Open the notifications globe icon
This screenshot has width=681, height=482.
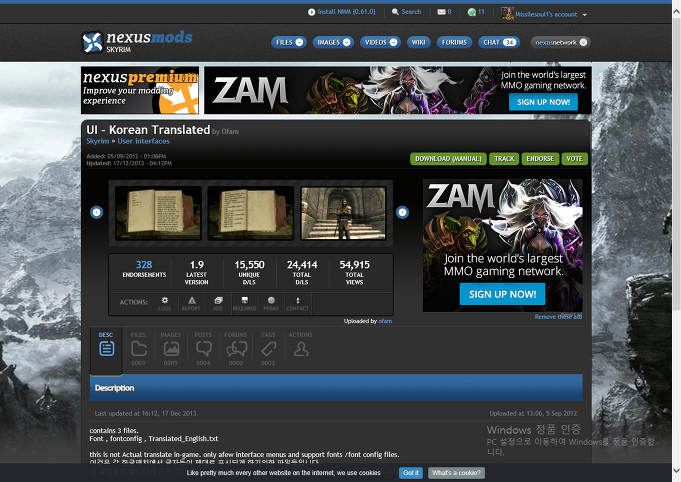coord(472,12)
